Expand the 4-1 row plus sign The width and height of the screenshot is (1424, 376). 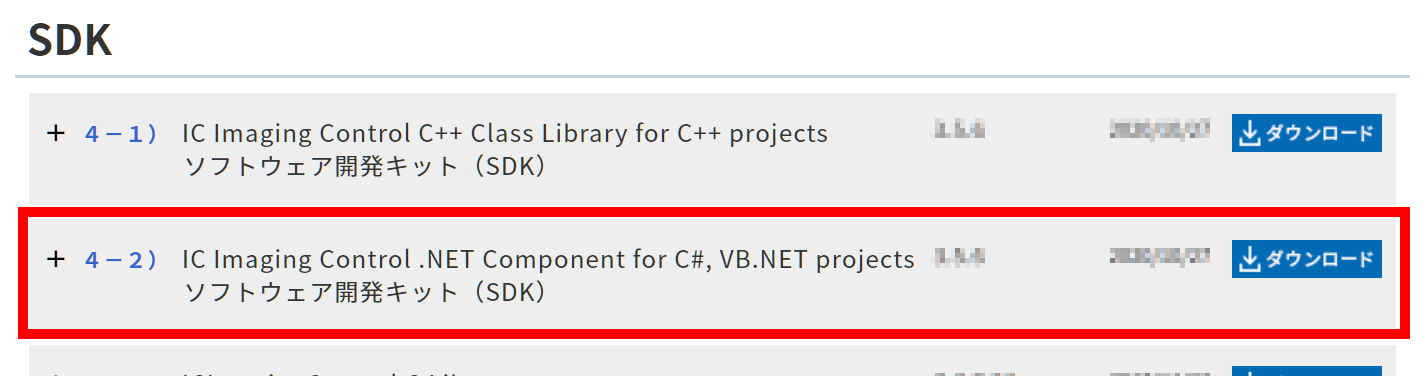(56, 133)
